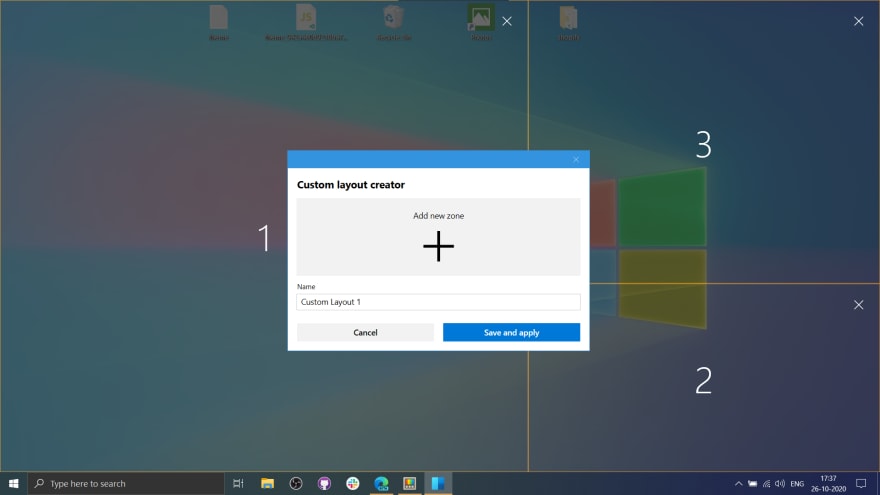
Task: Open File Explorer from the taskbar
Action: click(267, 483)
